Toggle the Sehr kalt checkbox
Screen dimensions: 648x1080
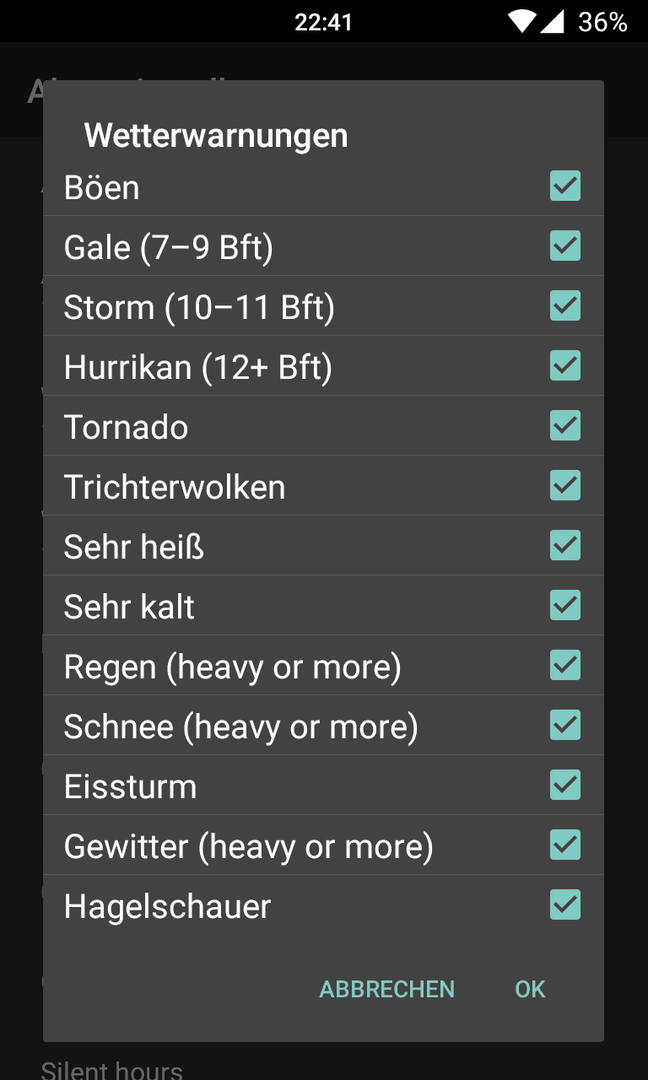coord(565,605)
